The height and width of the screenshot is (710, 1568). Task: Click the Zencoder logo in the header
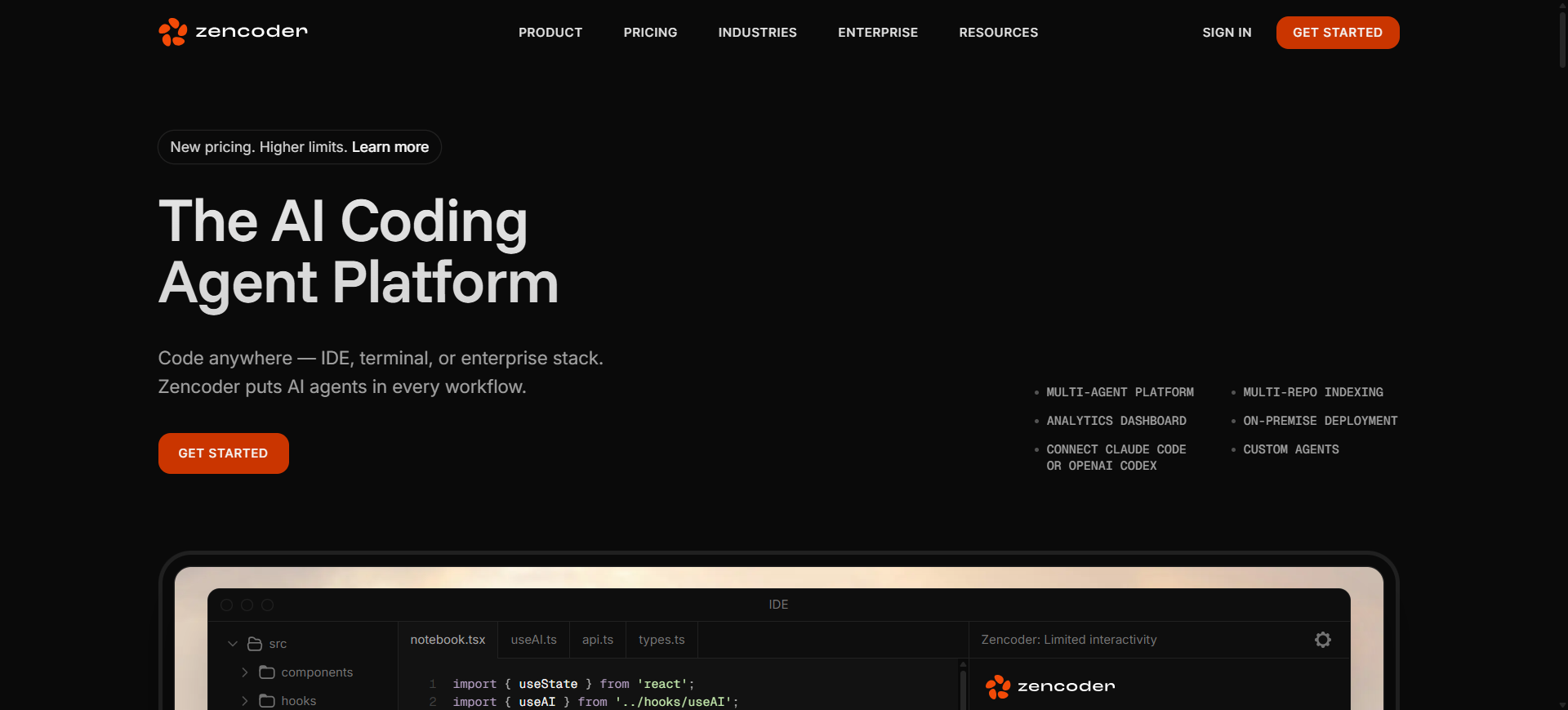[233, 32]
